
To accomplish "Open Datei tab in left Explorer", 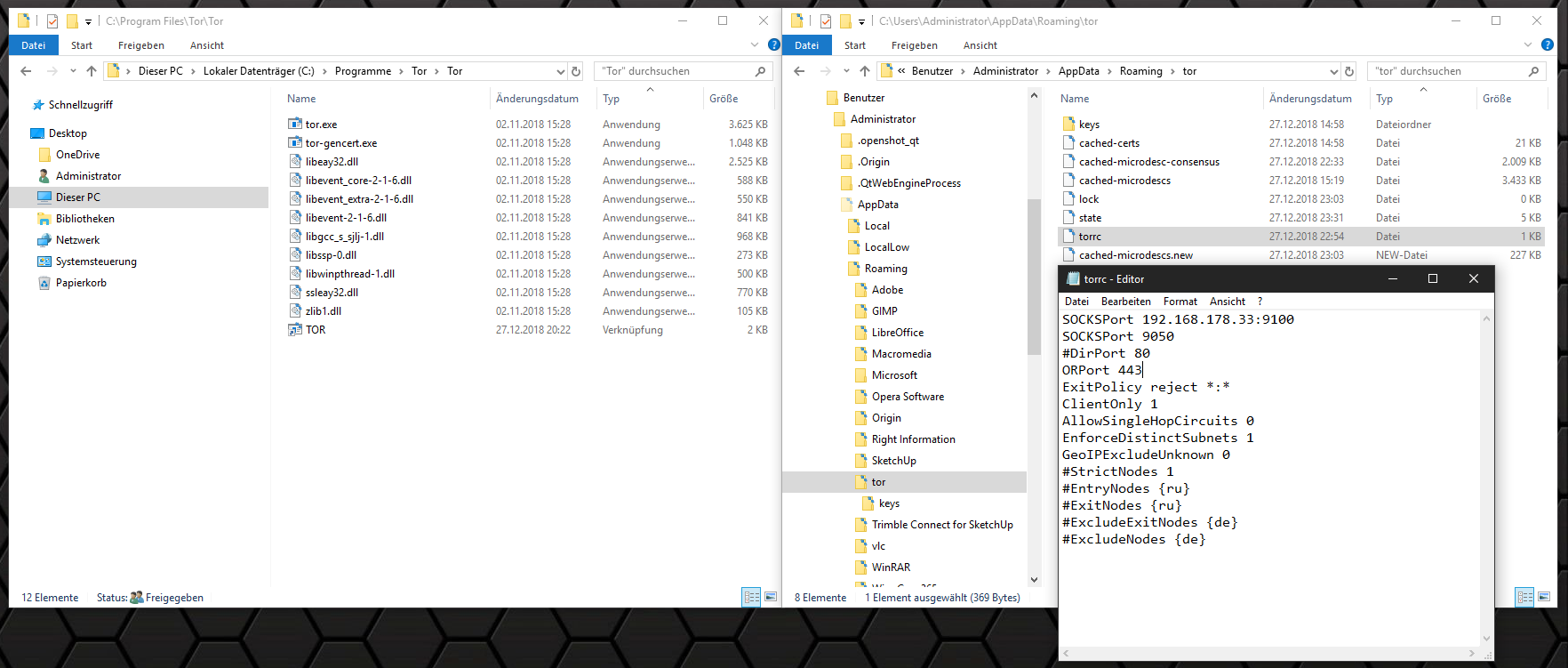I will pyautogui.click(x=34, y=45).
